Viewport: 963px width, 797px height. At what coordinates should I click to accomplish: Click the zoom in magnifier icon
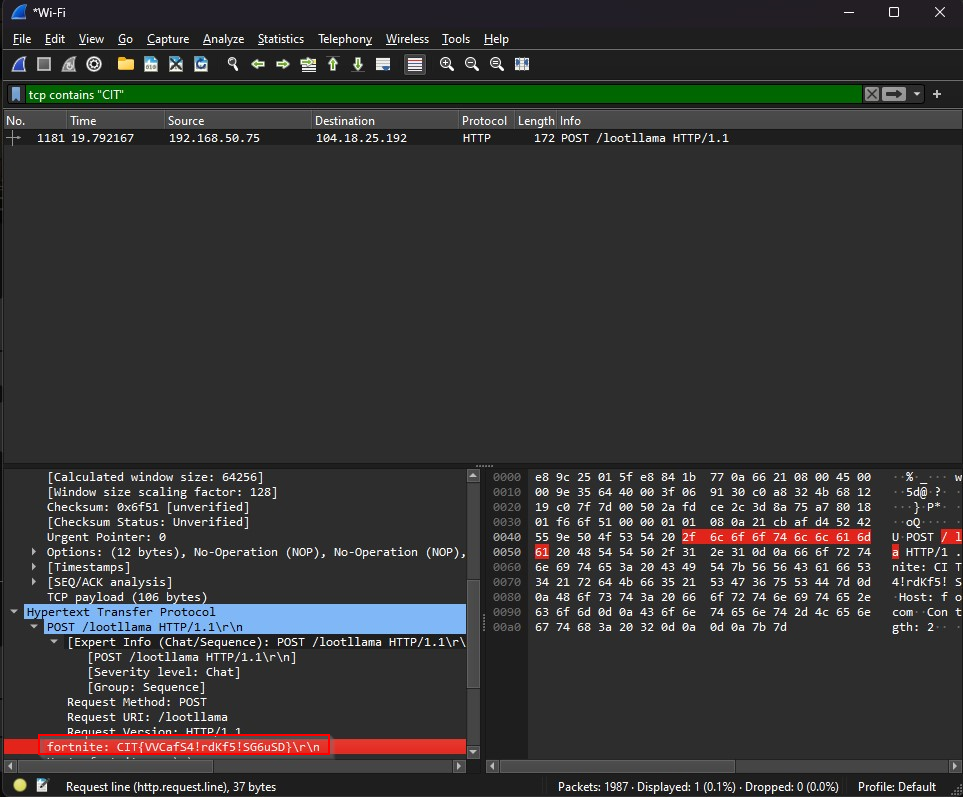click(446, 64)
